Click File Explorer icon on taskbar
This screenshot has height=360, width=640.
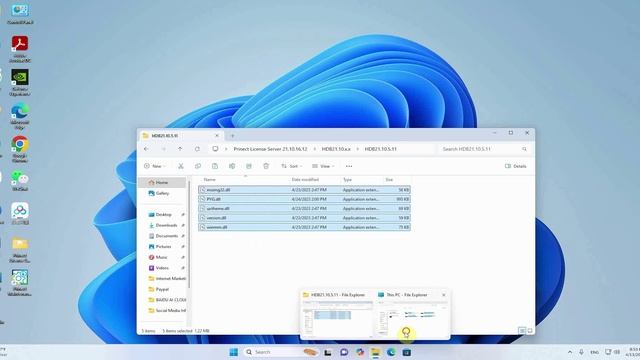375,352
